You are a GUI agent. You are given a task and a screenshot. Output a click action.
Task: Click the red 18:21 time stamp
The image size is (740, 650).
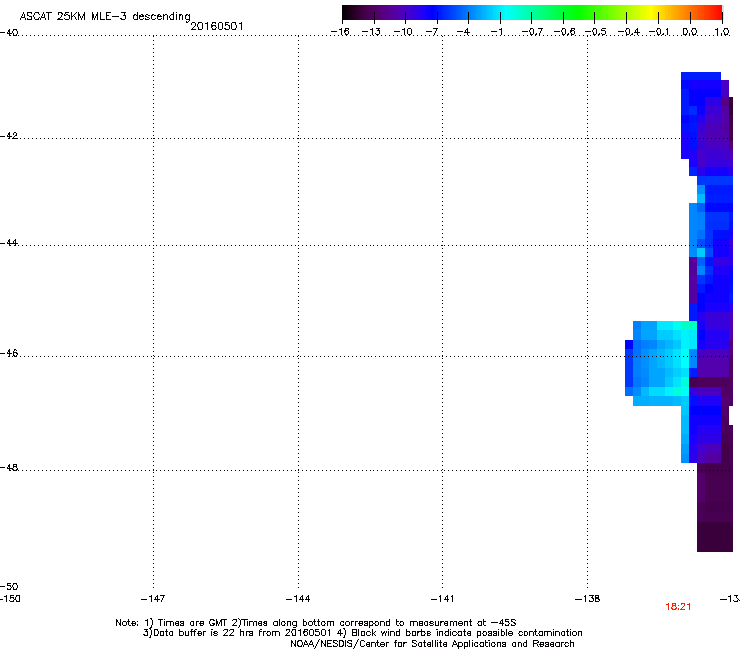[x=678, y=607]
